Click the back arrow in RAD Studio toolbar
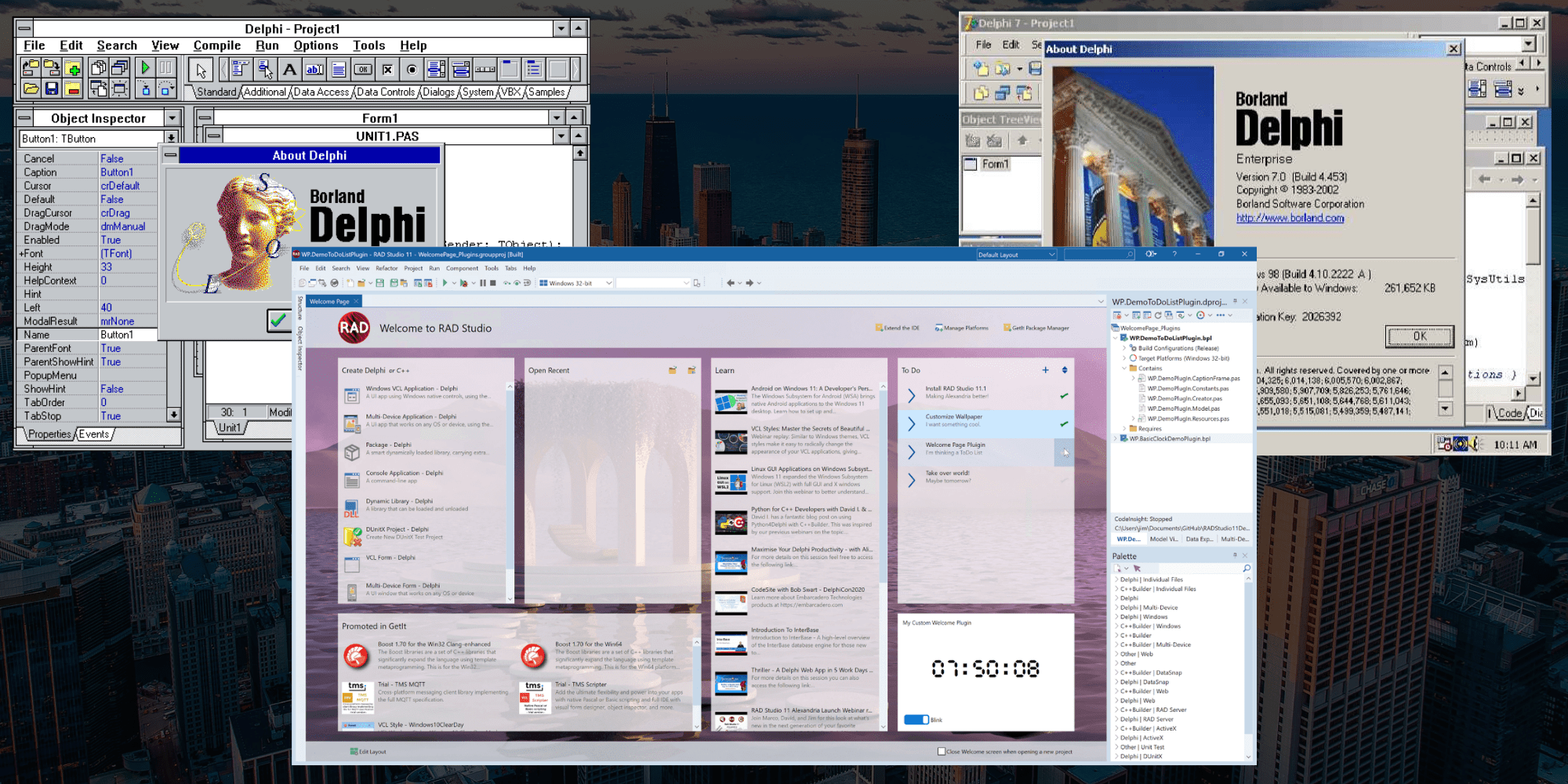1568x784 pixels. tap(731, 283)
